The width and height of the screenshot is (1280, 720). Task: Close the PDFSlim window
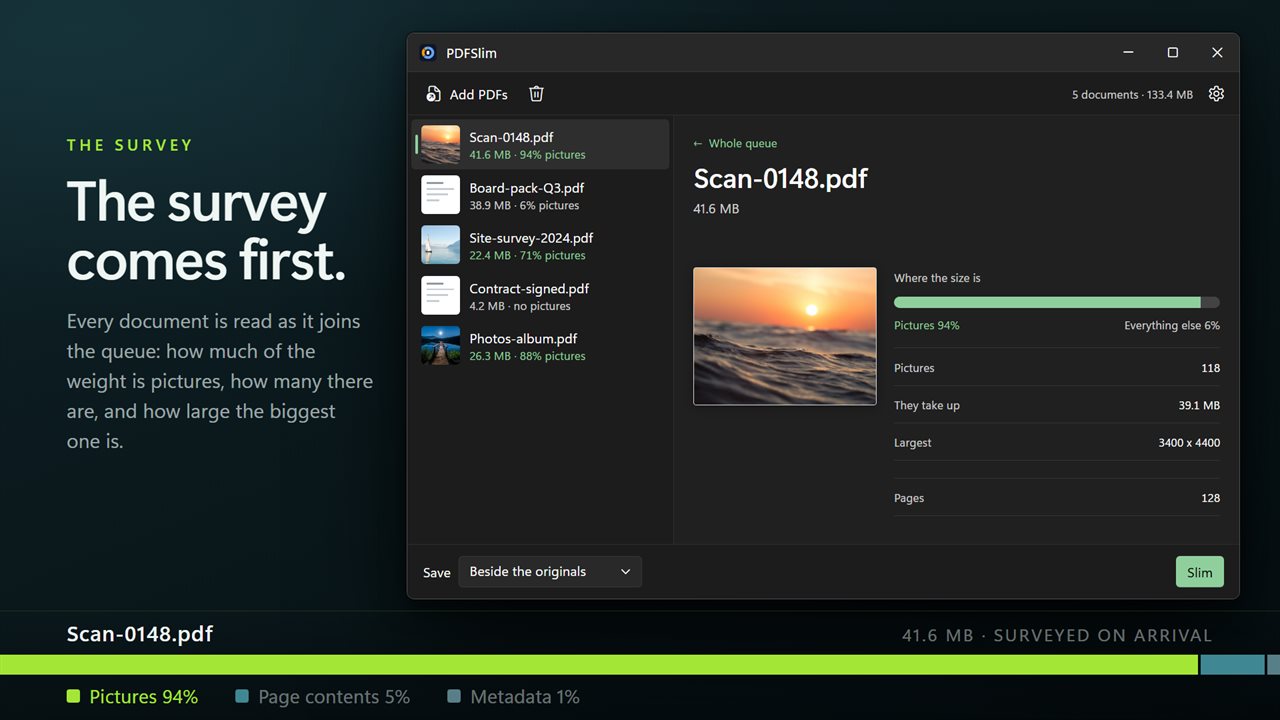tap(1217, 53)
